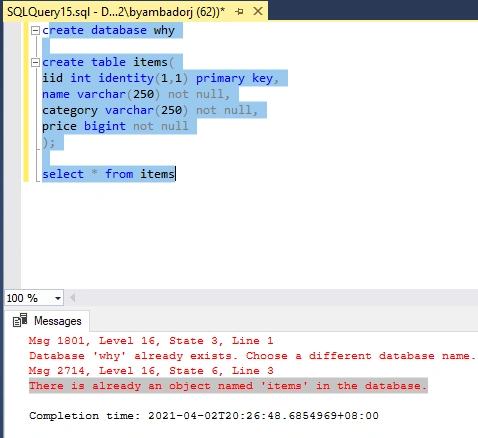Viewport: 478px width, 438px height.
Task: Select the highlighted 'items' object error message
Action: coord(228,386)
